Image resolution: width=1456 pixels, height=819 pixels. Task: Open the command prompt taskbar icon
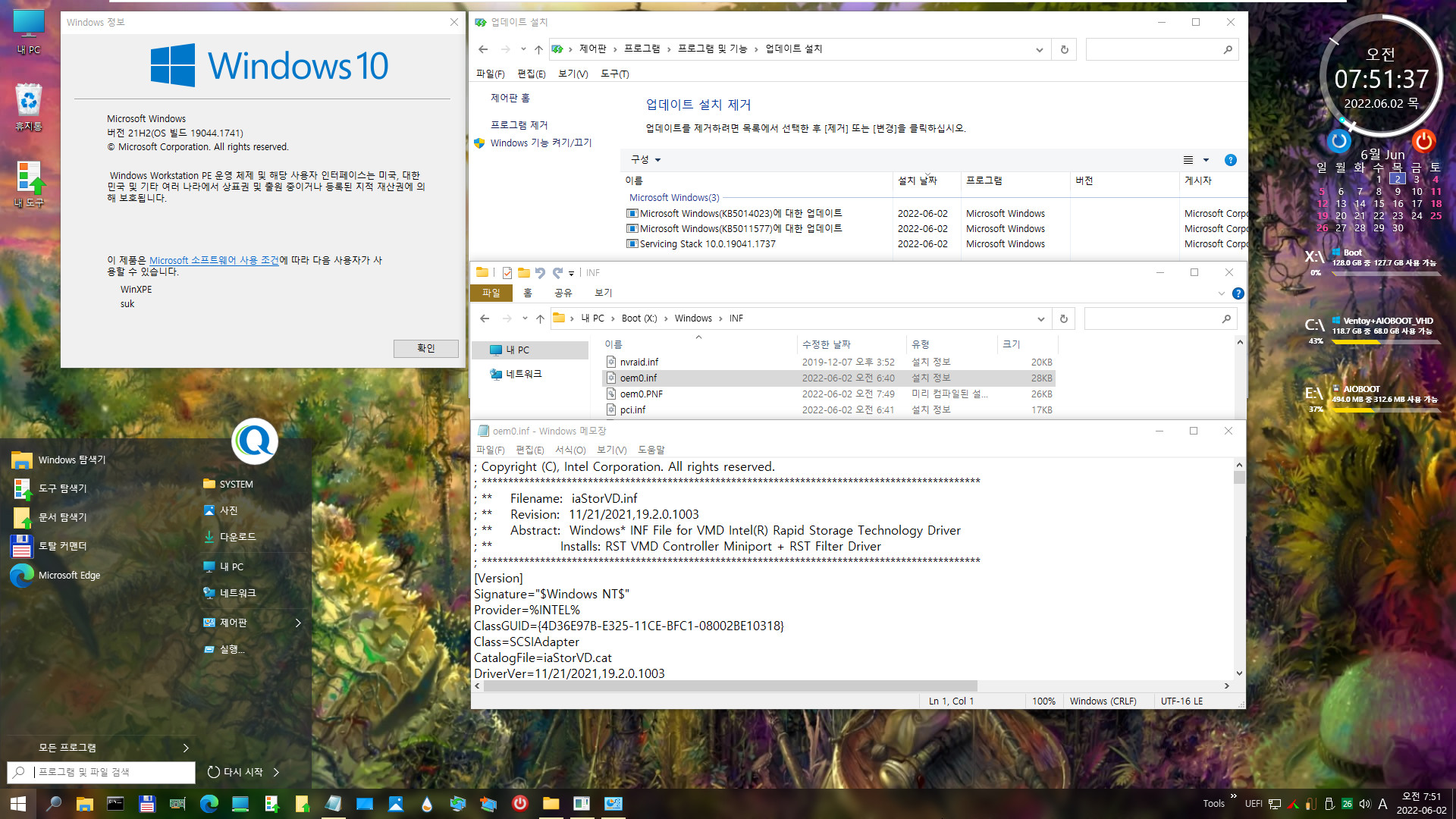click(115, 804)
